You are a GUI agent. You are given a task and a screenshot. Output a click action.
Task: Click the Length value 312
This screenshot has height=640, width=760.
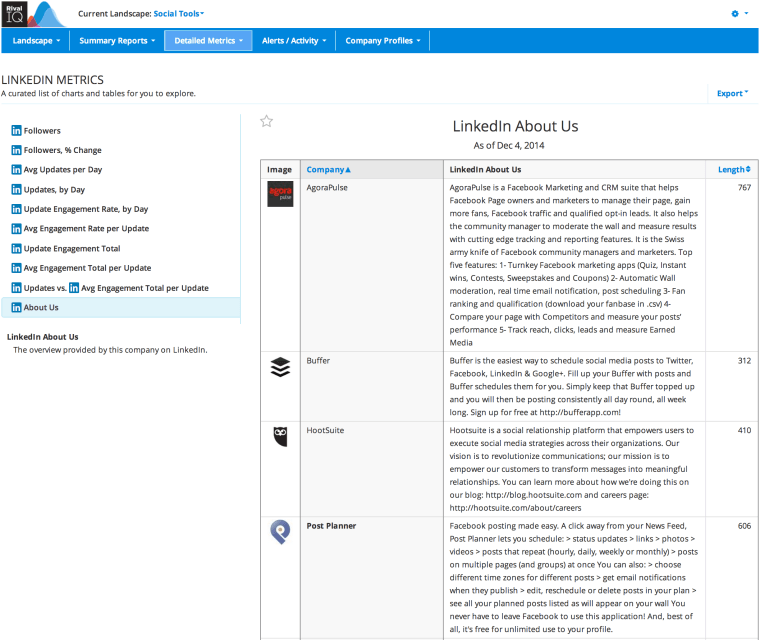(744, 361)
